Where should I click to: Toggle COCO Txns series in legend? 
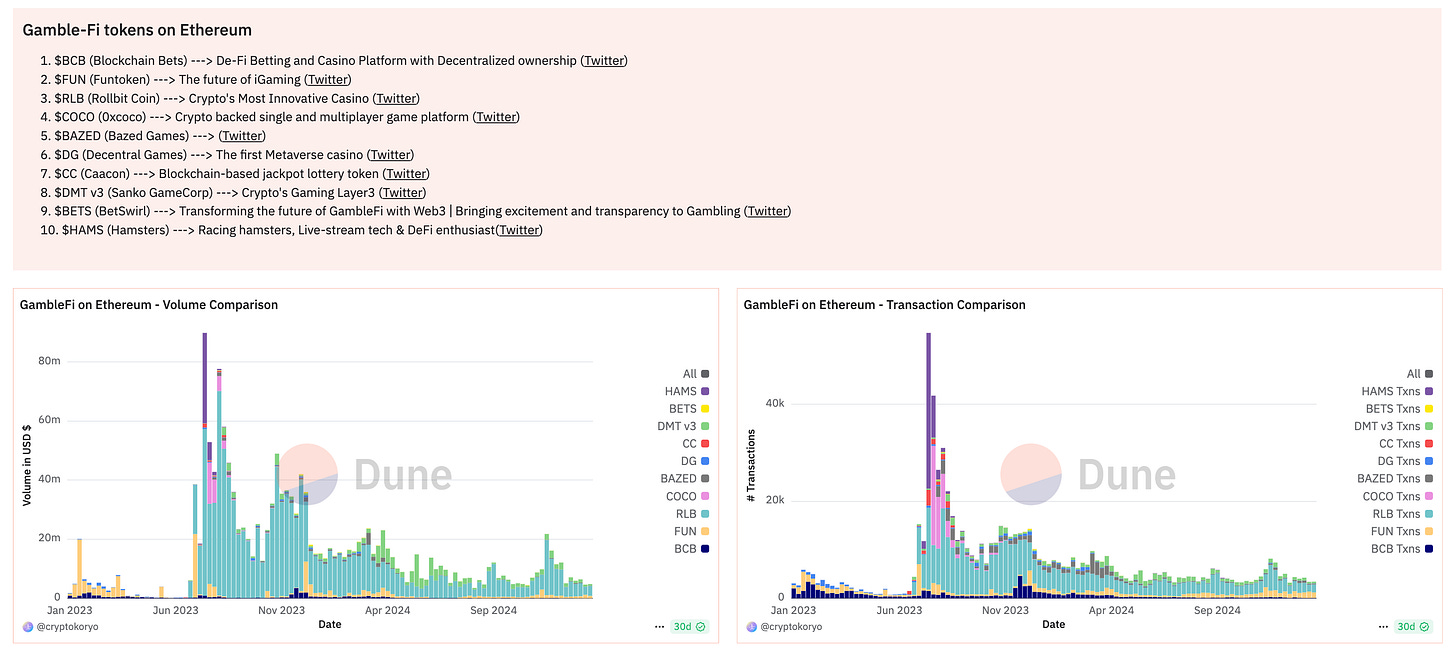[x=1399, y=496]
